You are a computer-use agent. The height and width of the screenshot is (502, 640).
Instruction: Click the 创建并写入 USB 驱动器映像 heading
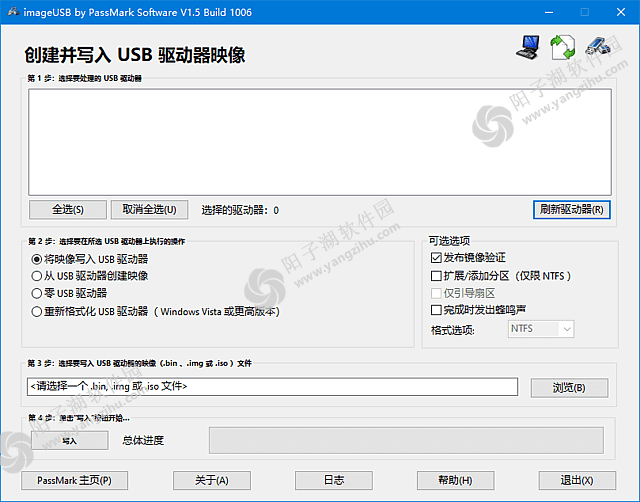(x=135, y=55)
